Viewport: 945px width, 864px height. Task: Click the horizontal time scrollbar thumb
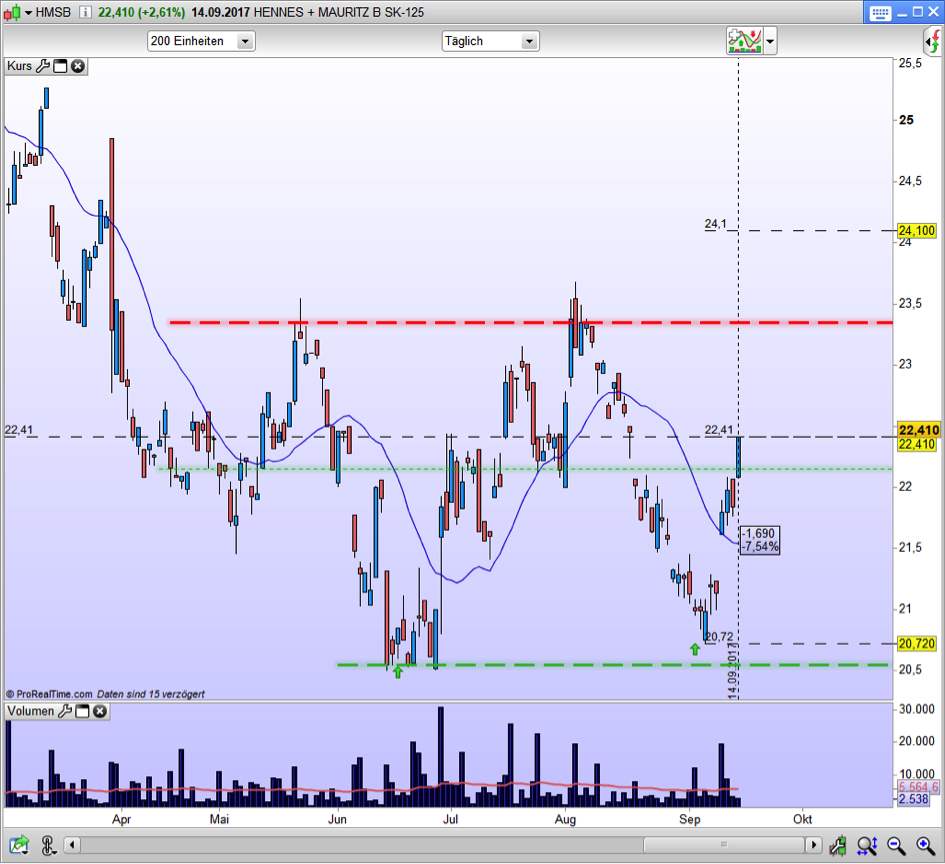point(724,845)
